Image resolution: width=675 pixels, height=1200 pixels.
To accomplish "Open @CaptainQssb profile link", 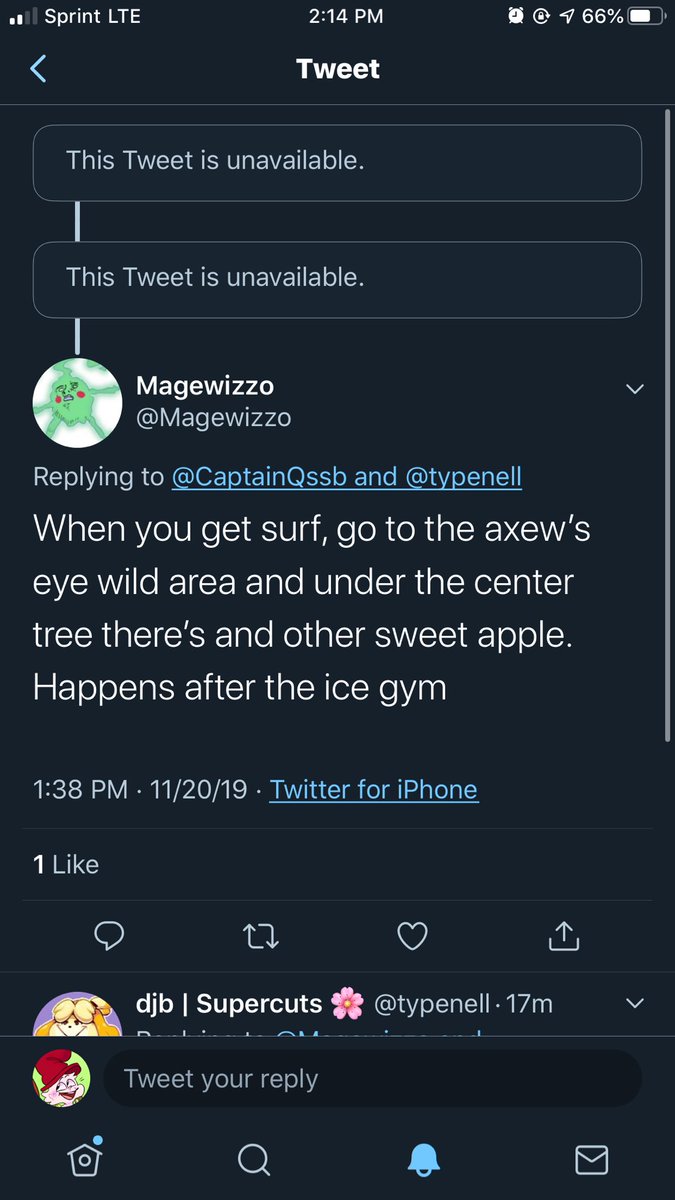I will 259,477.
